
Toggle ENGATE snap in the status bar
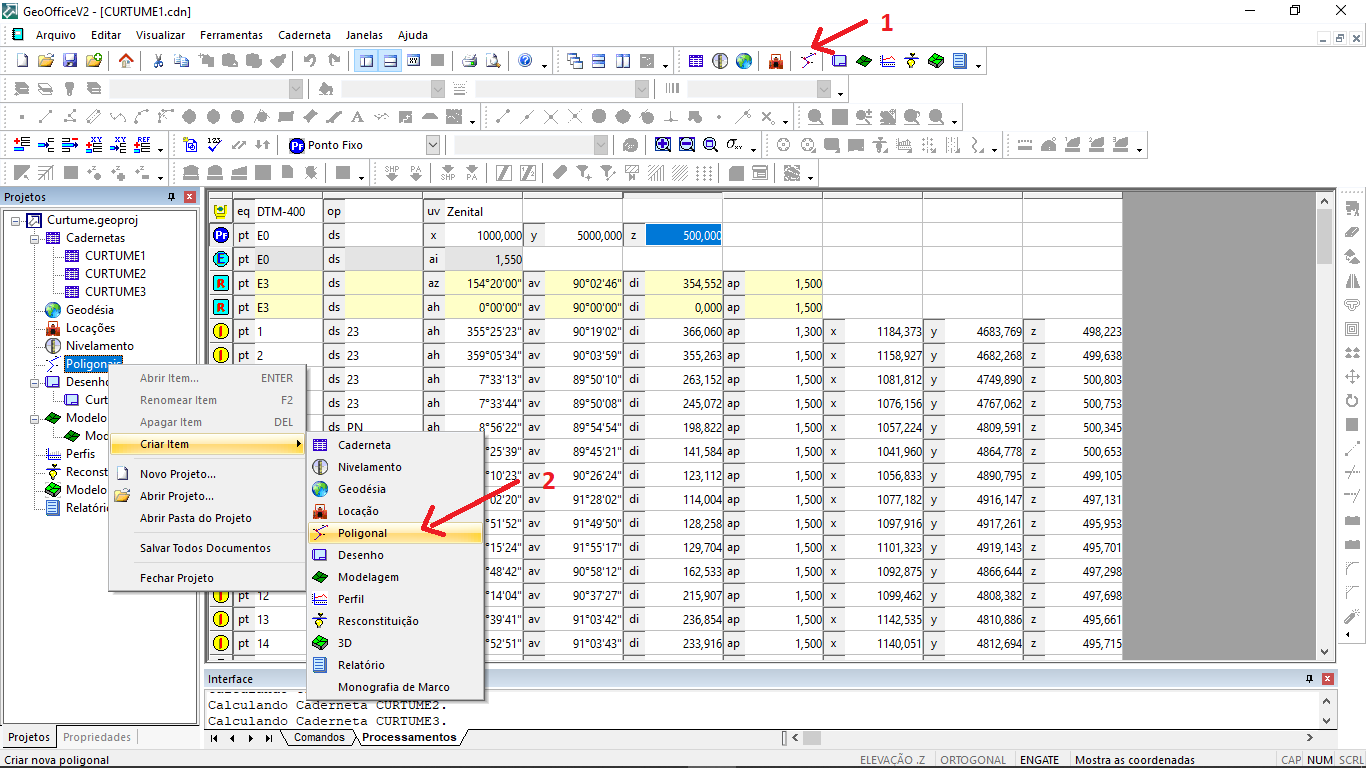point(1039,760)
